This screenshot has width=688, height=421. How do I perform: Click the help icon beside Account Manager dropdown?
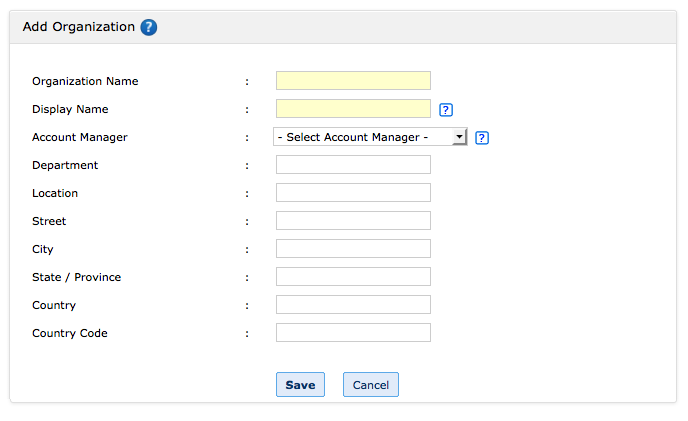coord(482,138)
